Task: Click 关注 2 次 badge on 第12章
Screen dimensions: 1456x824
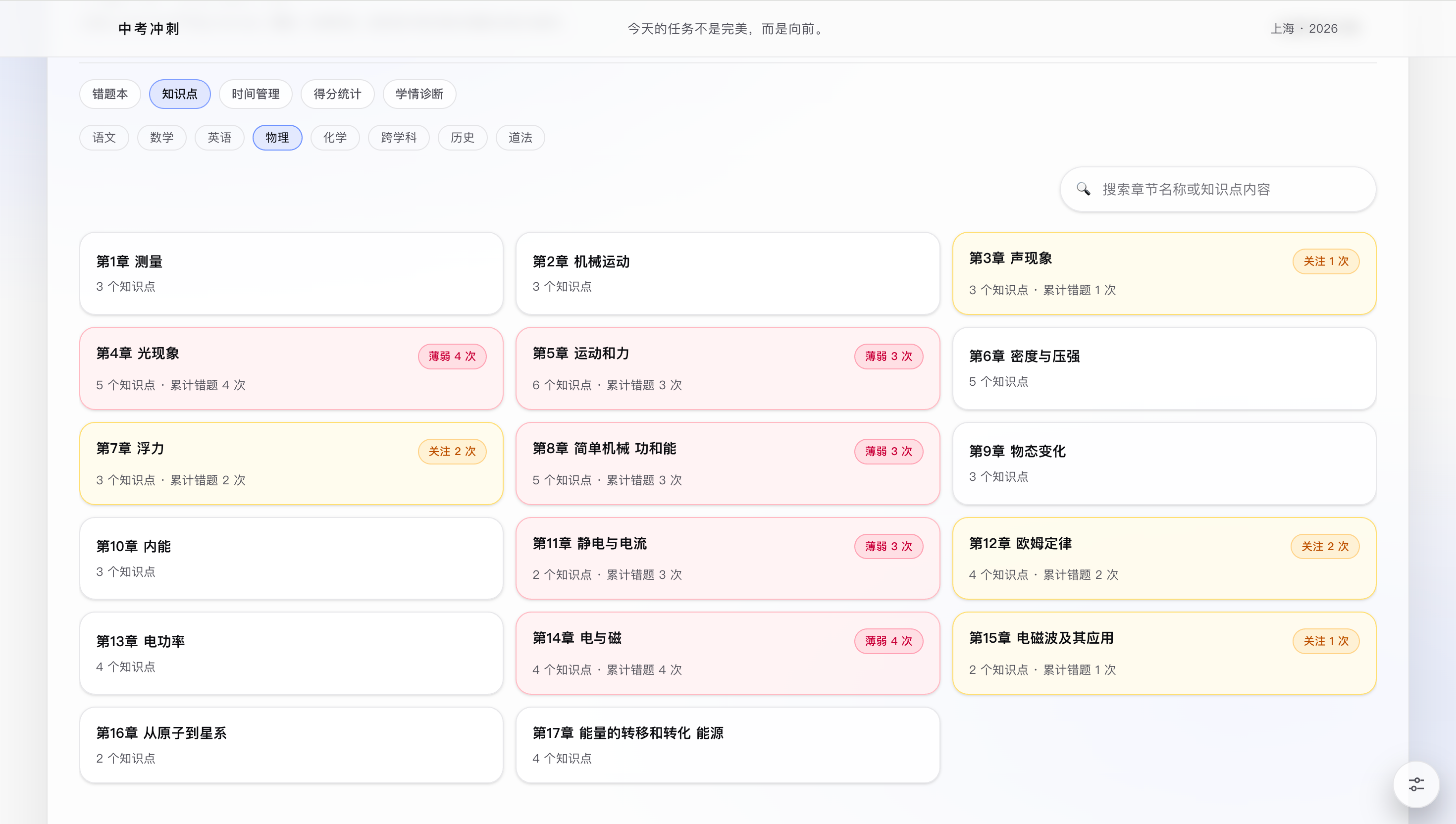Action: click(1325, 547)
